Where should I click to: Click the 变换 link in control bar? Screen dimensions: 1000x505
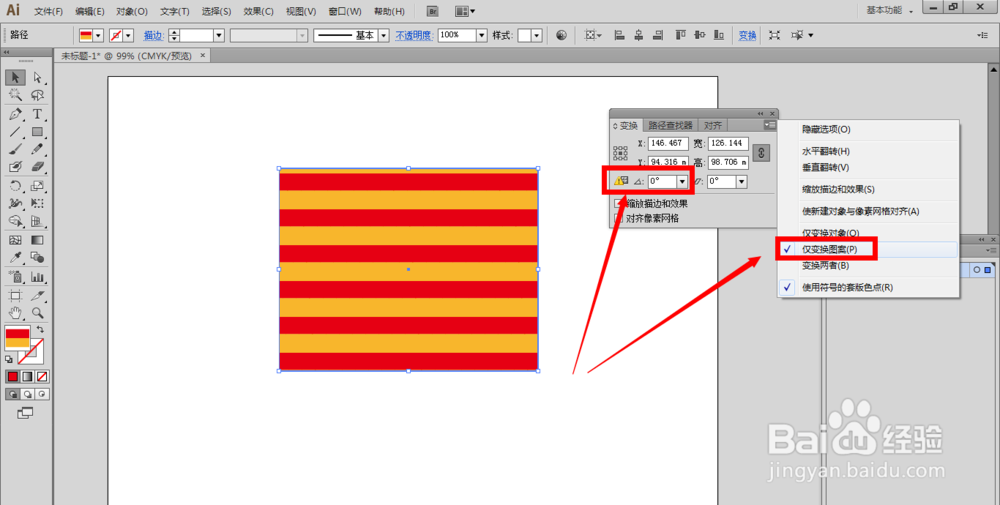coord(747,36)
